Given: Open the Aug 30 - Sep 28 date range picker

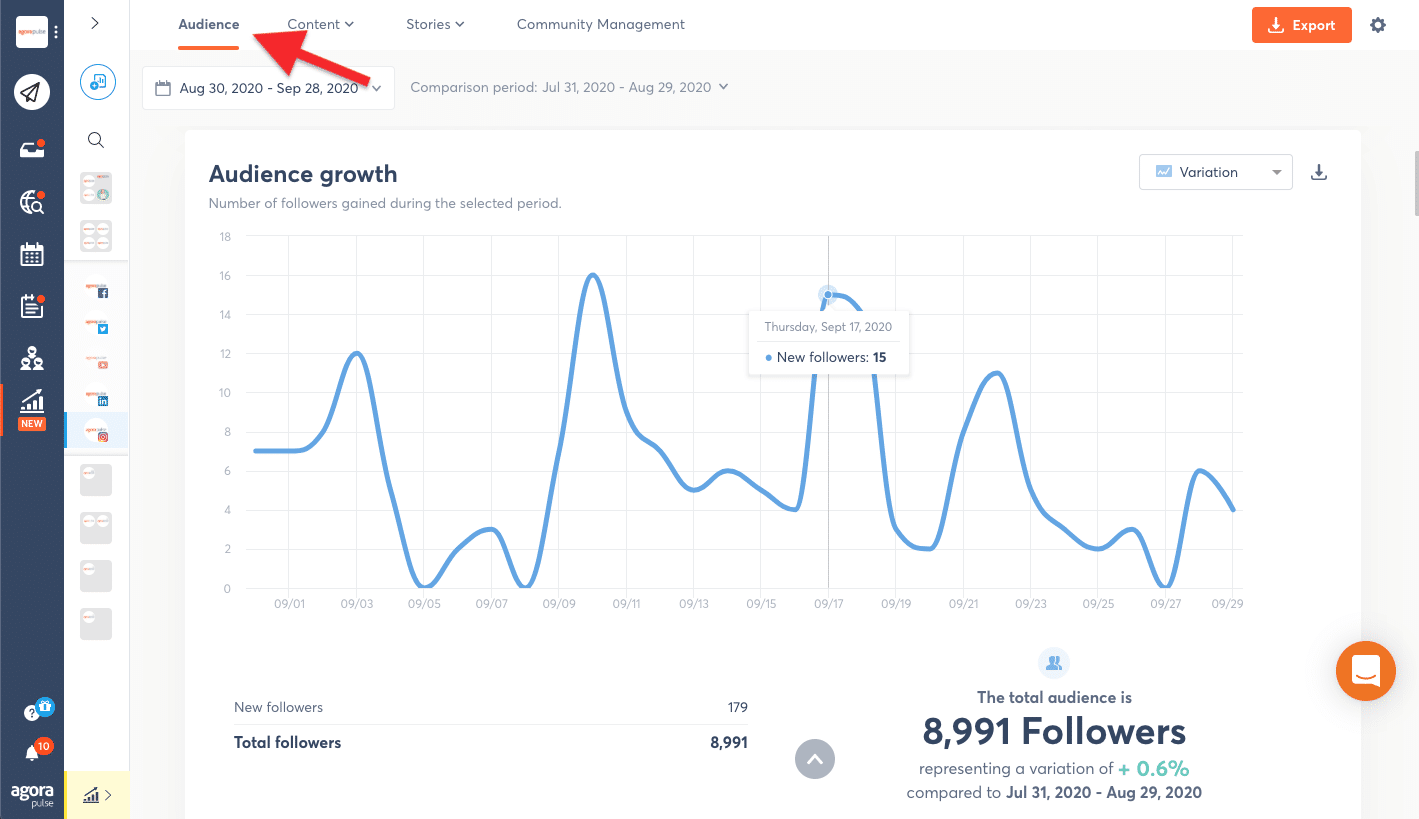Looking at the screenshot, I should pyautogui.click(x=269, y=88).
